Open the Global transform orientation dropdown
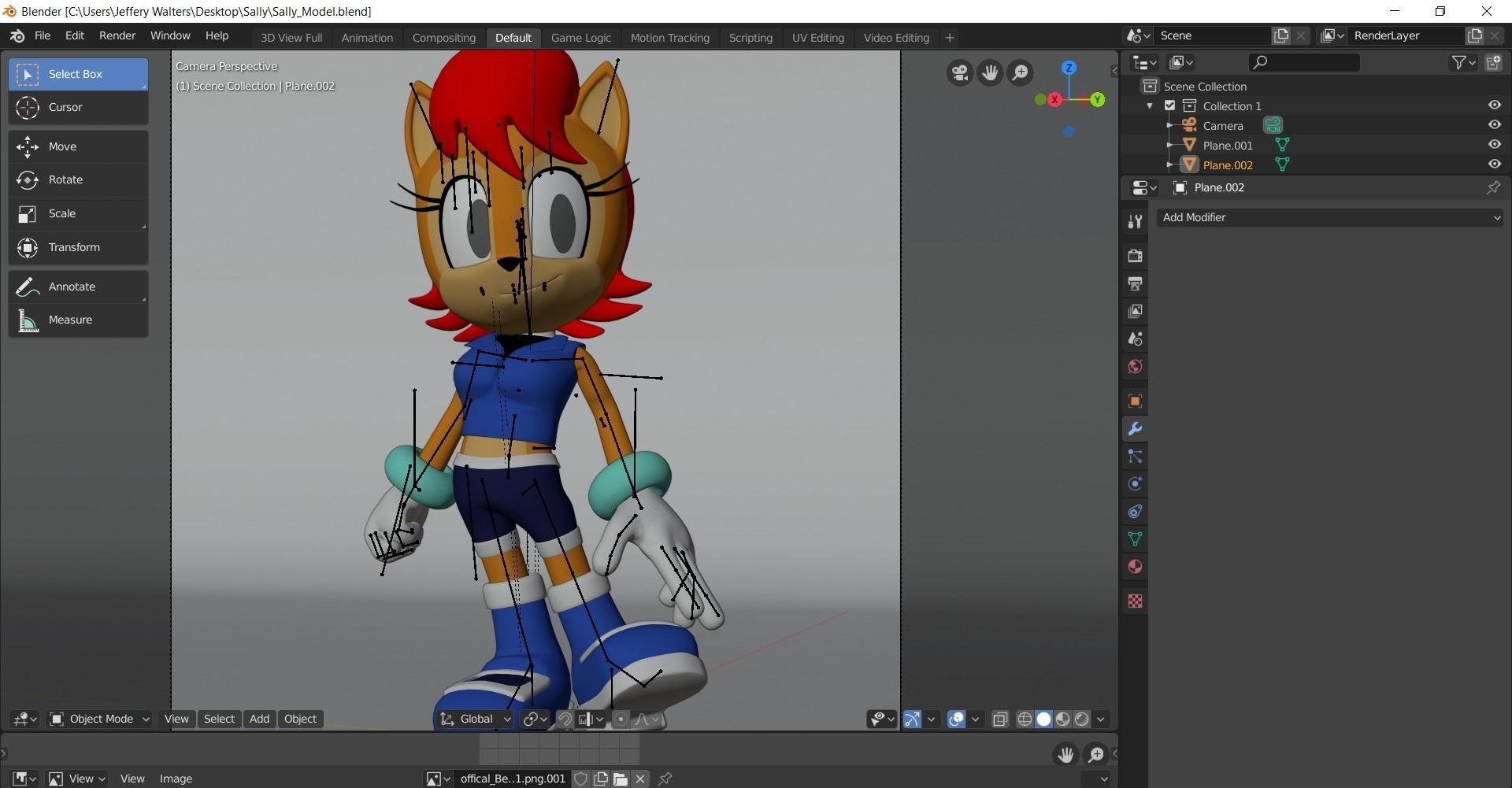This screenshot has width=1512, height=788. (475, 719)
